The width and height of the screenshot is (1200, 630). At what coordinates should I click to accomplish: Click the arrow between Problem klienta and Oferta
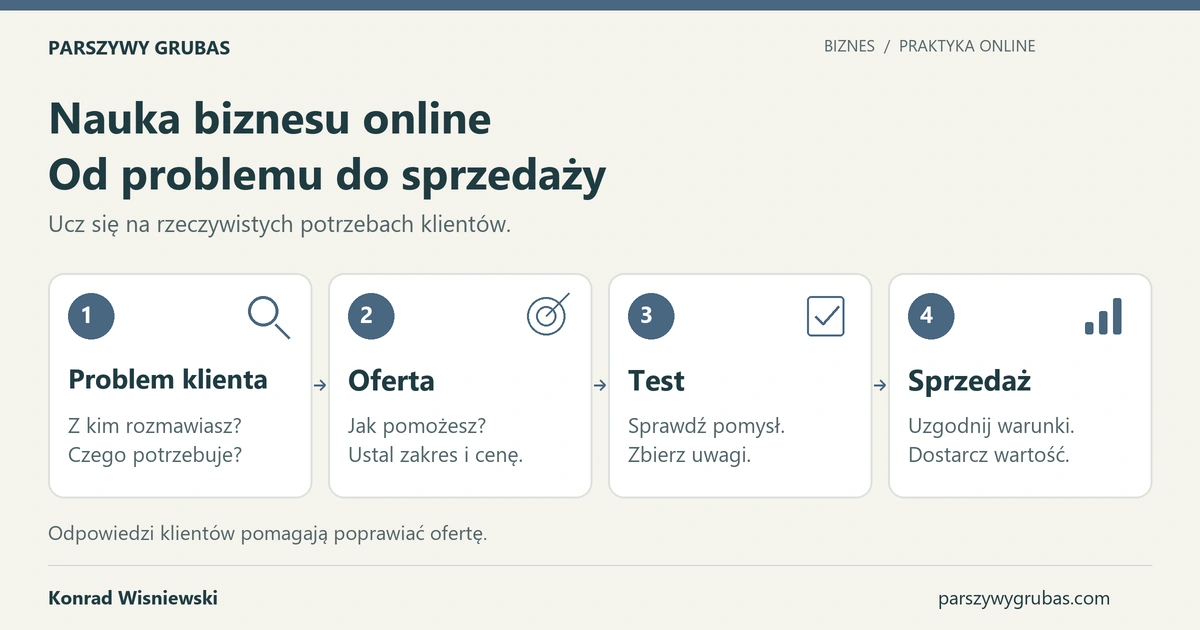[320, 385]
